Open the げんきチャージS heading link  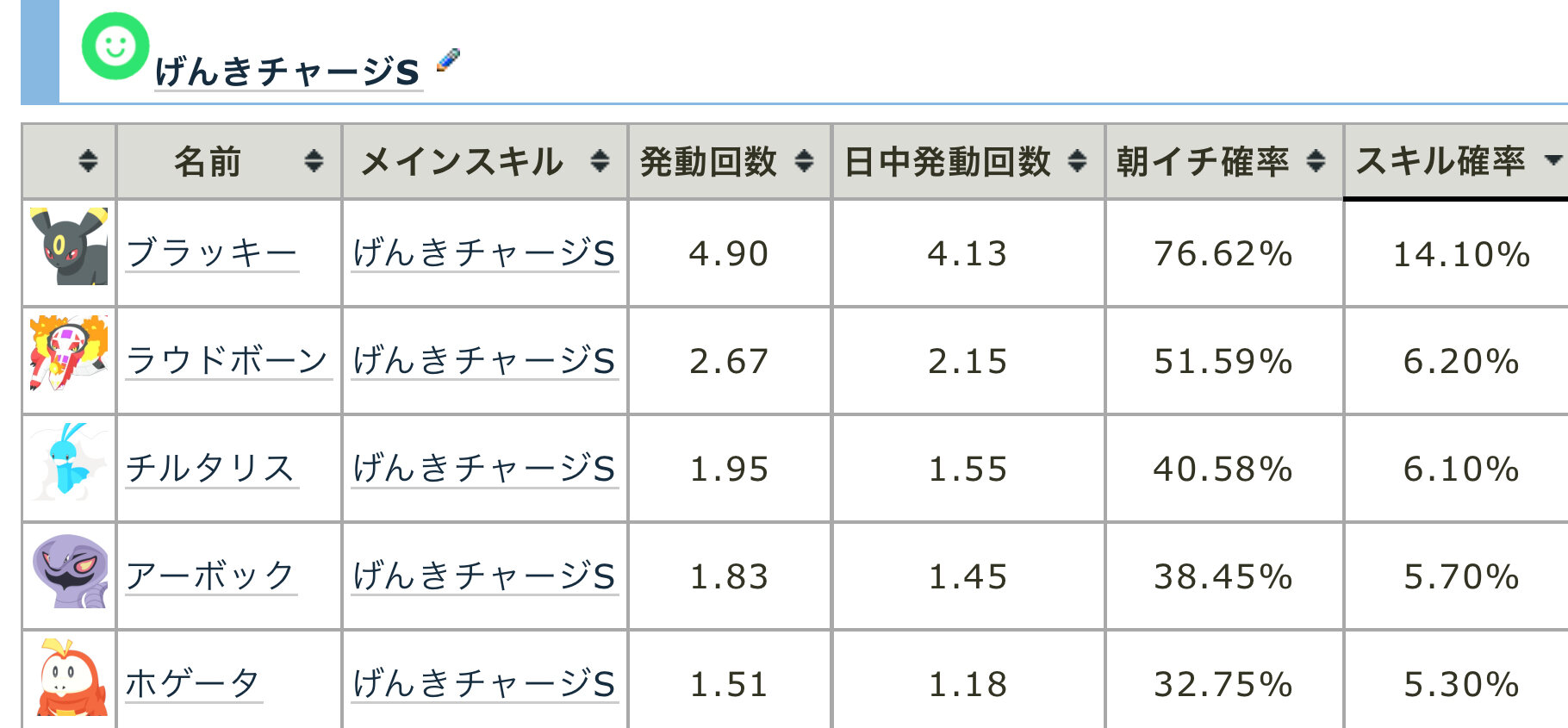pyautogui.click(x=288, y=71)
